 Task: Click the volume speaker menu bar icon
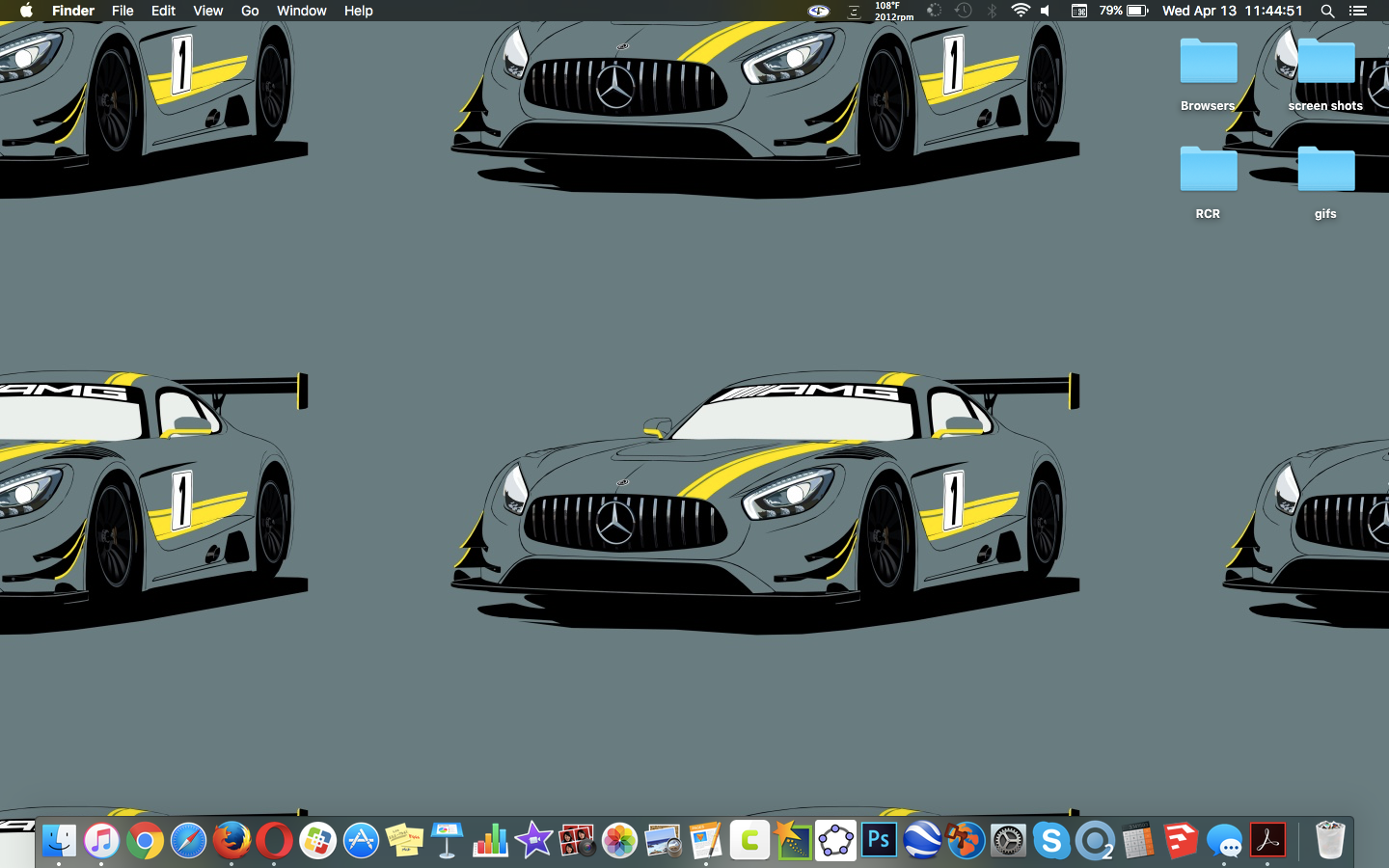click(1047, 11)
